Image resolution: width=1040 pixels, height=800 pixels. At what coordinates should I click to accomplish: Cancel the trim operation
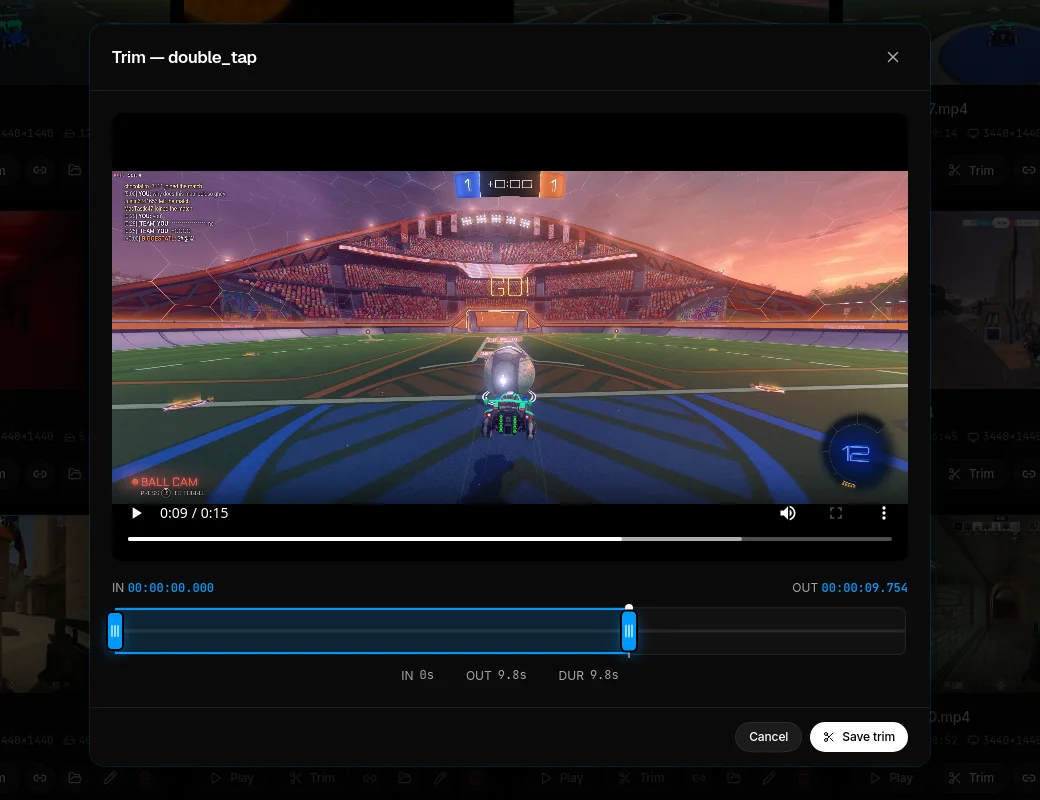tap(768, 737)
